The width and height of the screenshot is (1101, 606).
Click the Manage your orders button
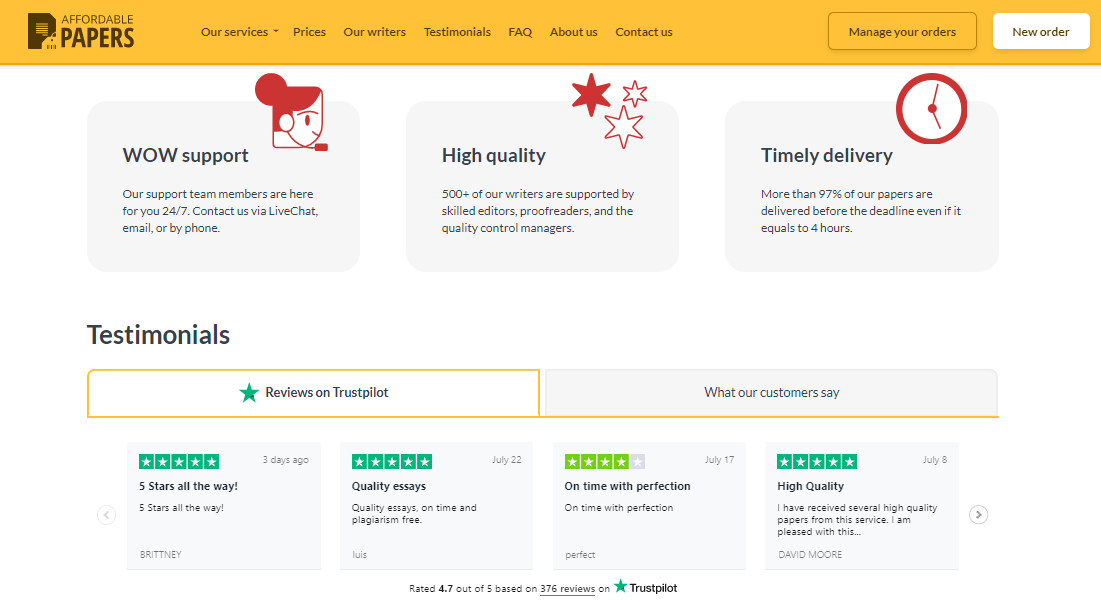click(902, 32)
